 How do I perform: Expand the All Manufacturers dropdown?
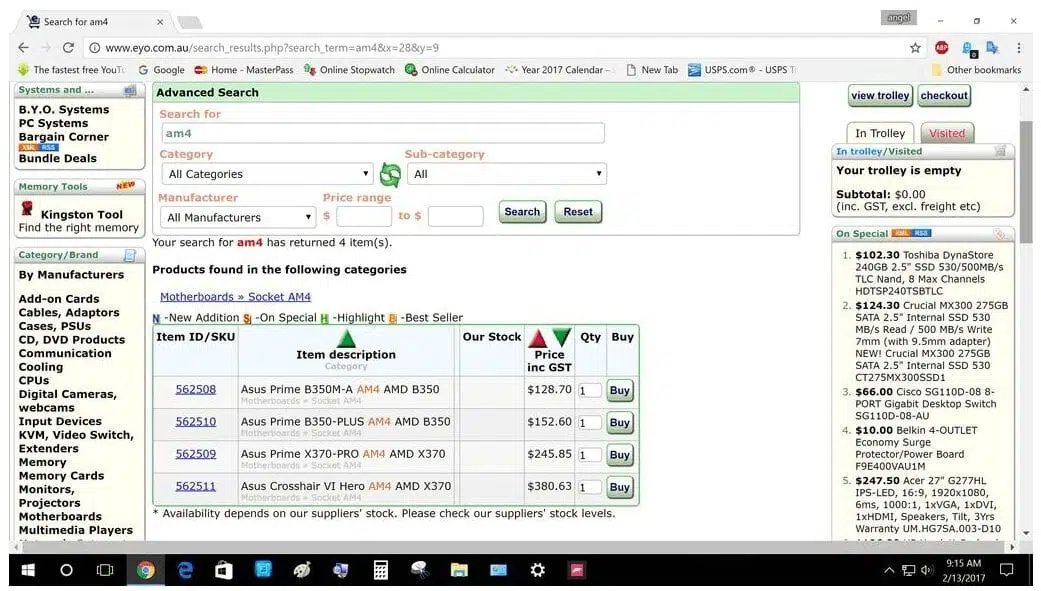[238, 217]
